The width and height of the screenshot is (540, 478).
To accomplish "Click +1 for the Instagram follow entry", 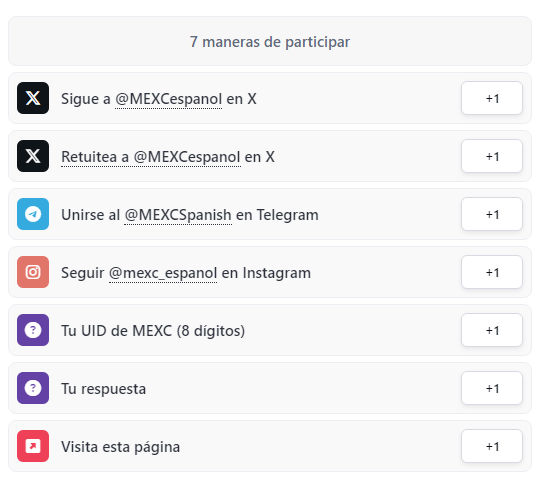I will [x=492, y=272].
